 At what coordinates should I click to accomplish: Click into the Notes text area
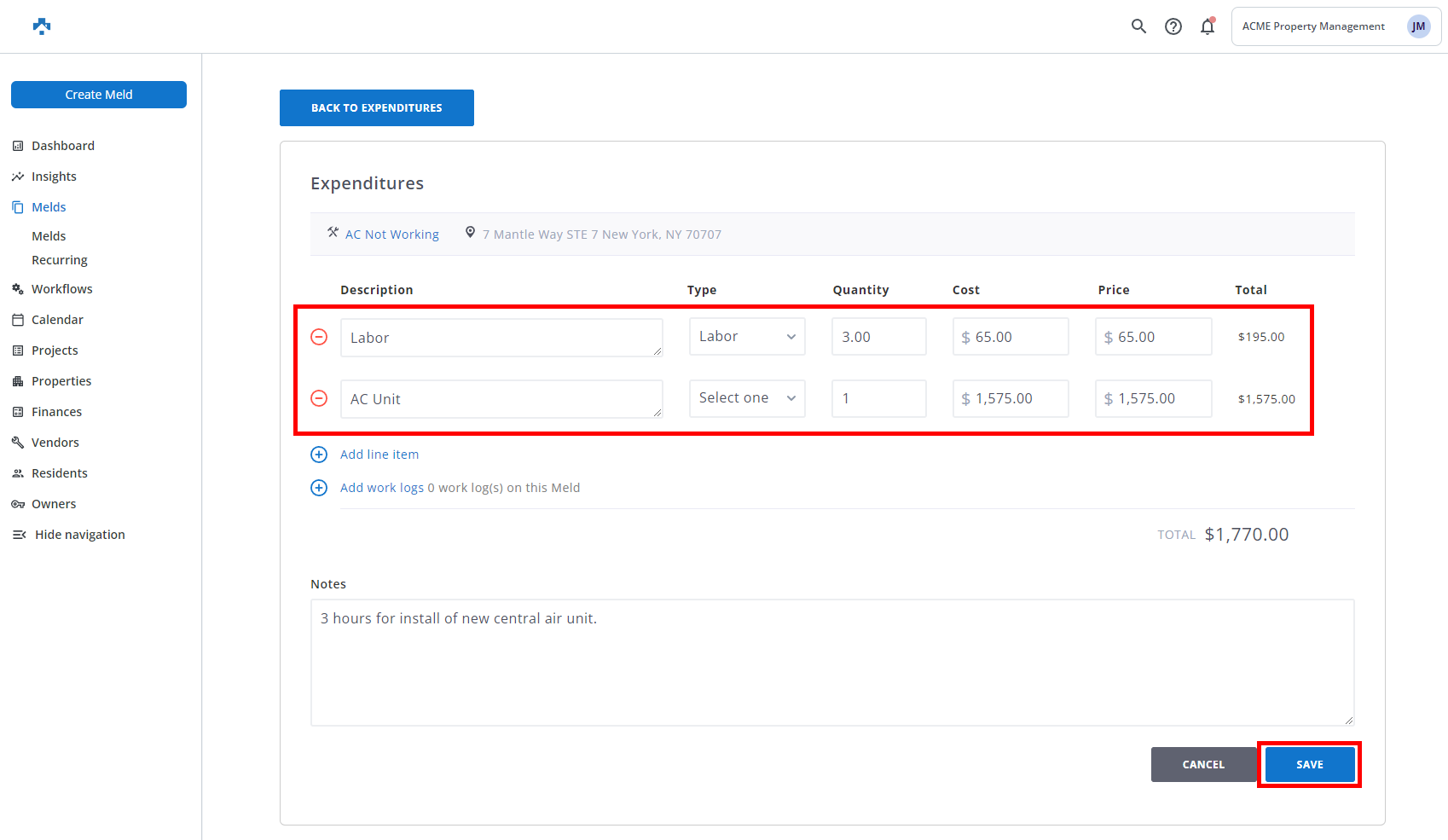(832, 663)
